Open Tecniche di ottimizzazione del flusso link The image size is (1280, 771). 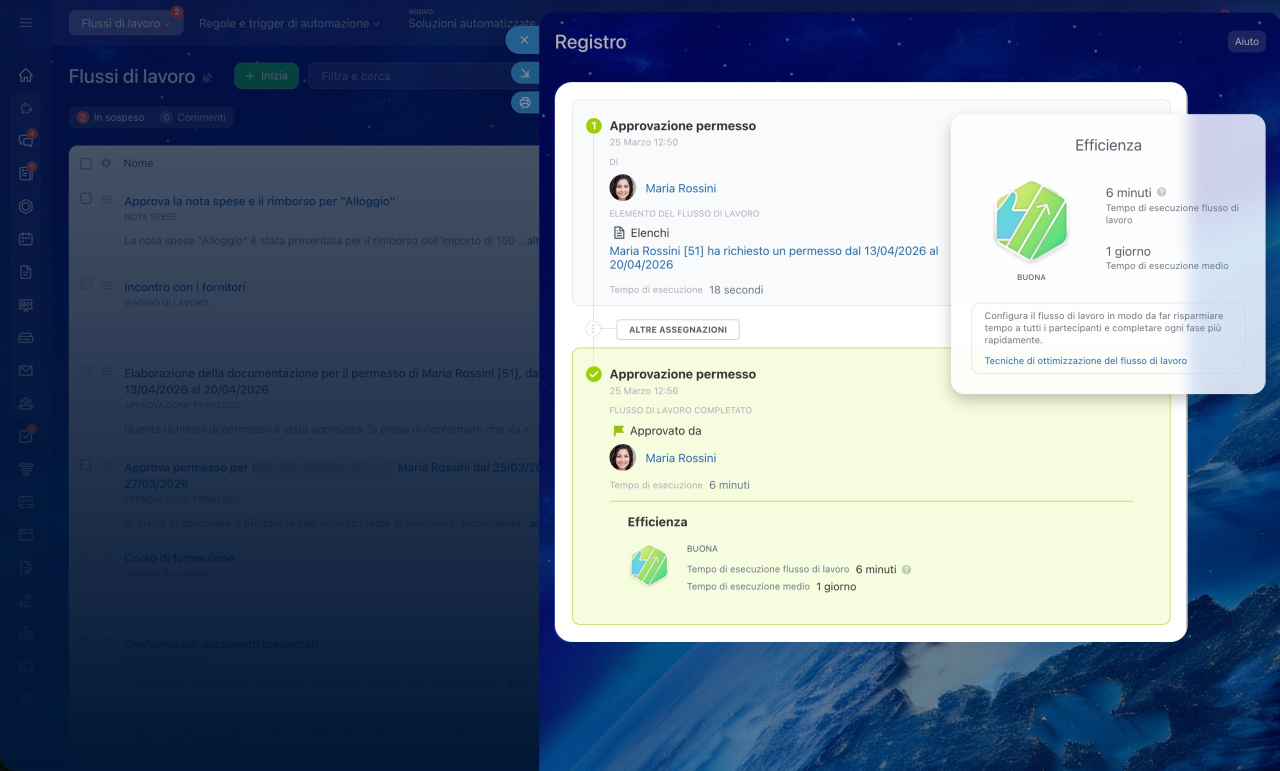(1085, 361)
